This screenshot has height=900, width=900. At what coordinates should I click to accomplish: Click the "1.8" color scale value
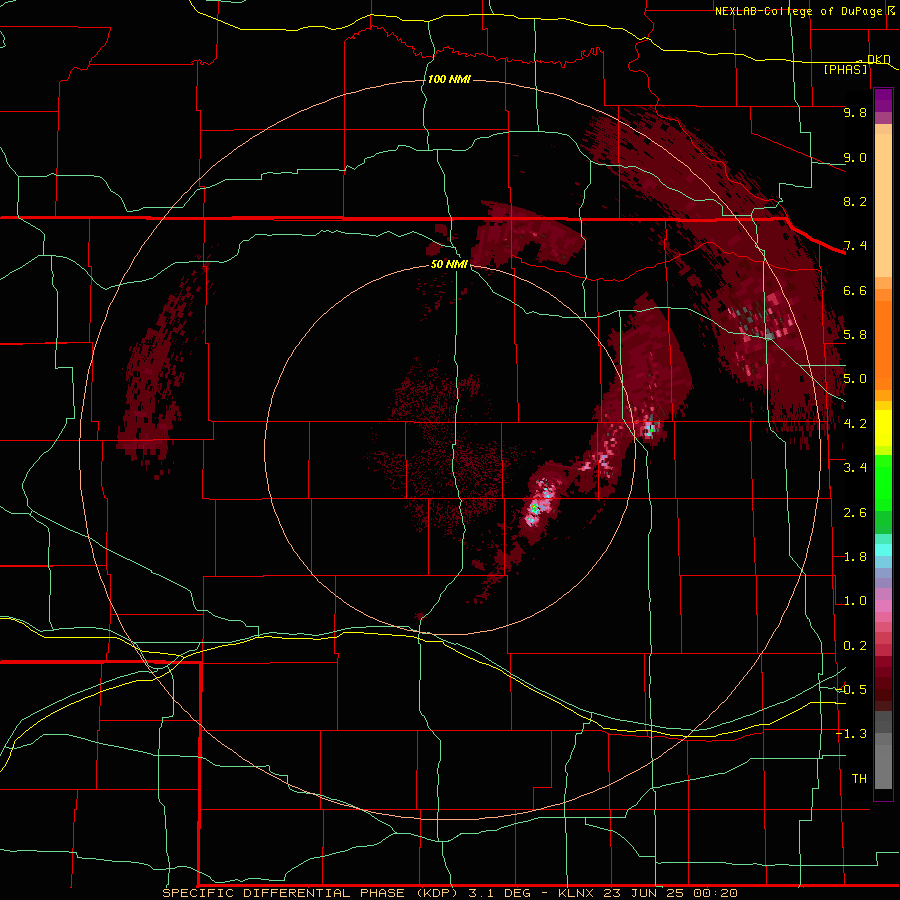[x=855, y=557]
